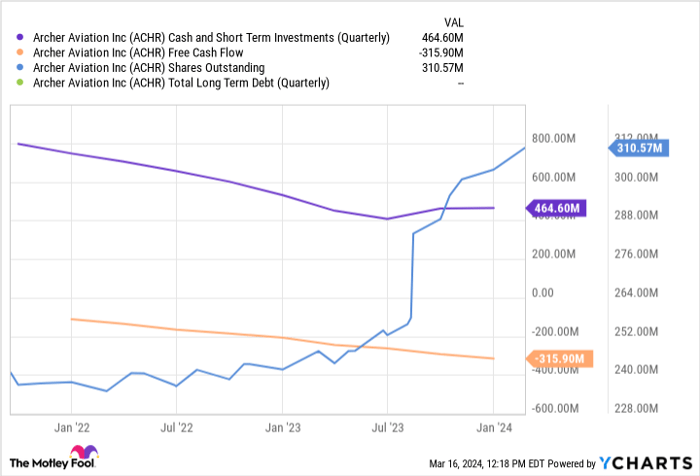700x476 pixels.
Task: Click the green Total Long Term Debt legend dot
Action: [22, 83]
